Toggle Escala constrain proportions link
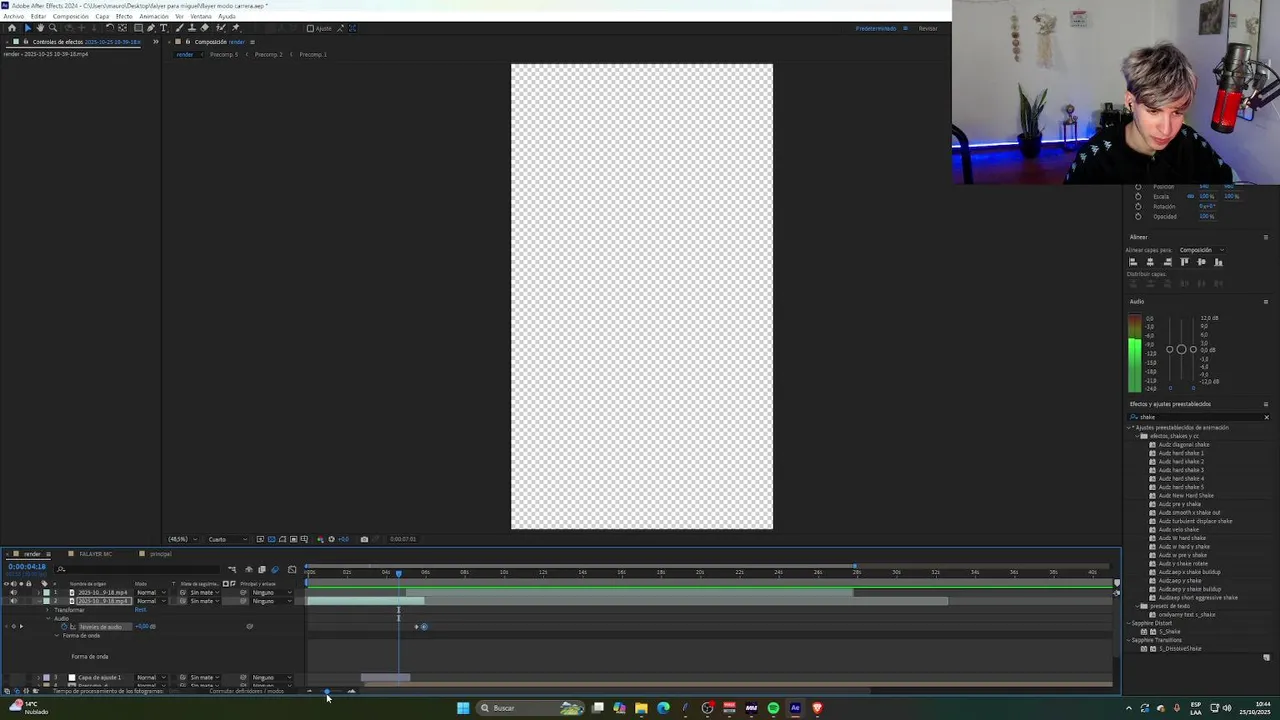The width and height of the screenshot is (1280, 720). tap(1190, 196)
